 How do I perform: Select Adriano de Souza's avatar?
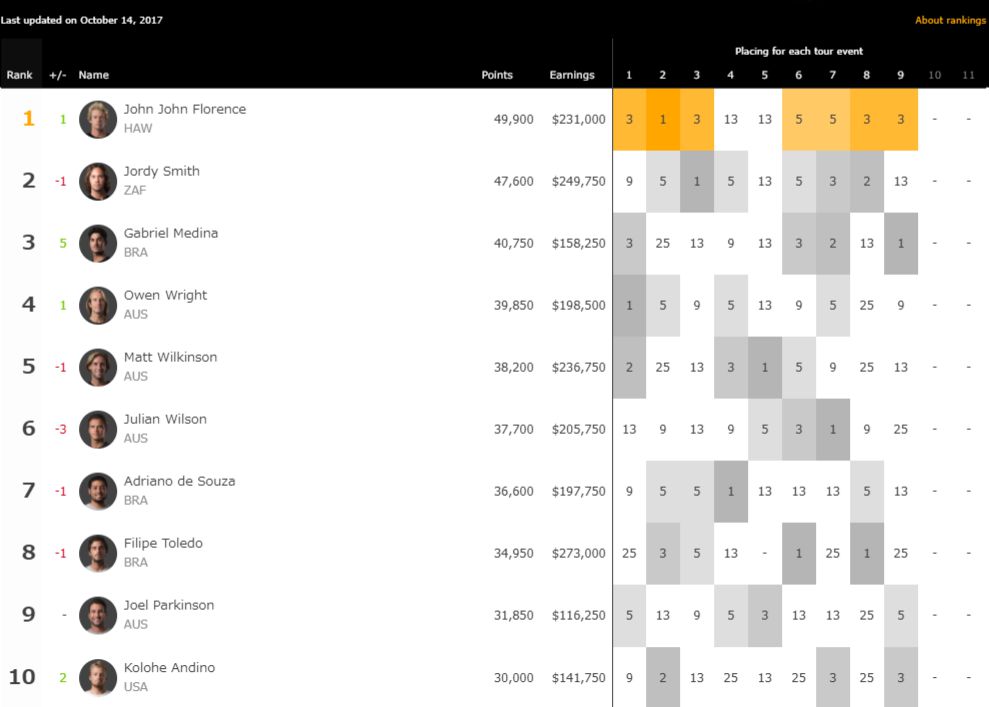[x=98, y=491]
